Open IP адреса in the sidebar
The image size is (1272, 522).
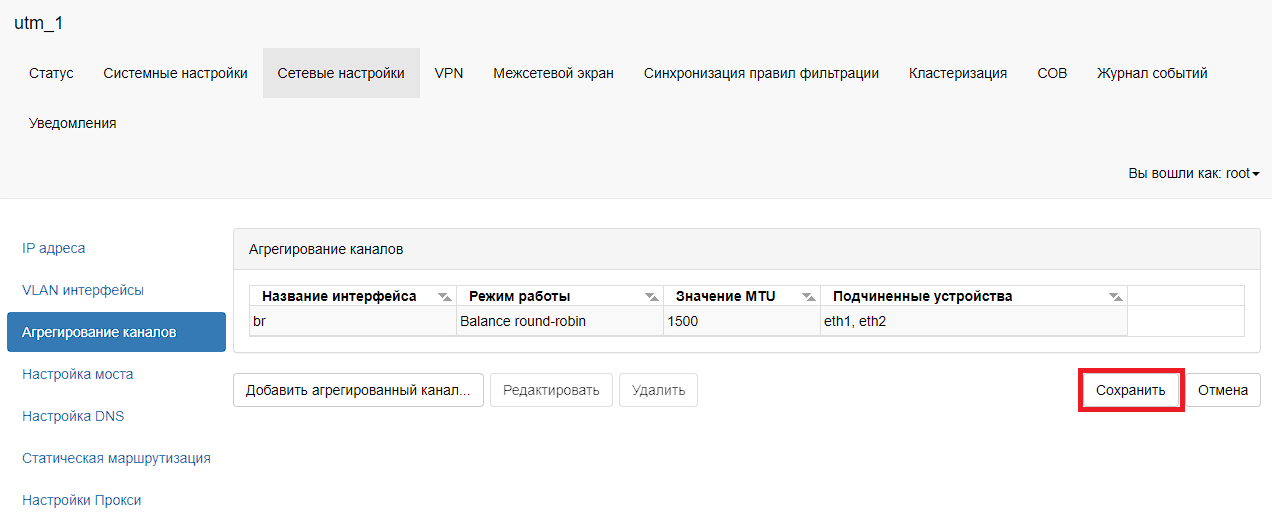[54, 248]
